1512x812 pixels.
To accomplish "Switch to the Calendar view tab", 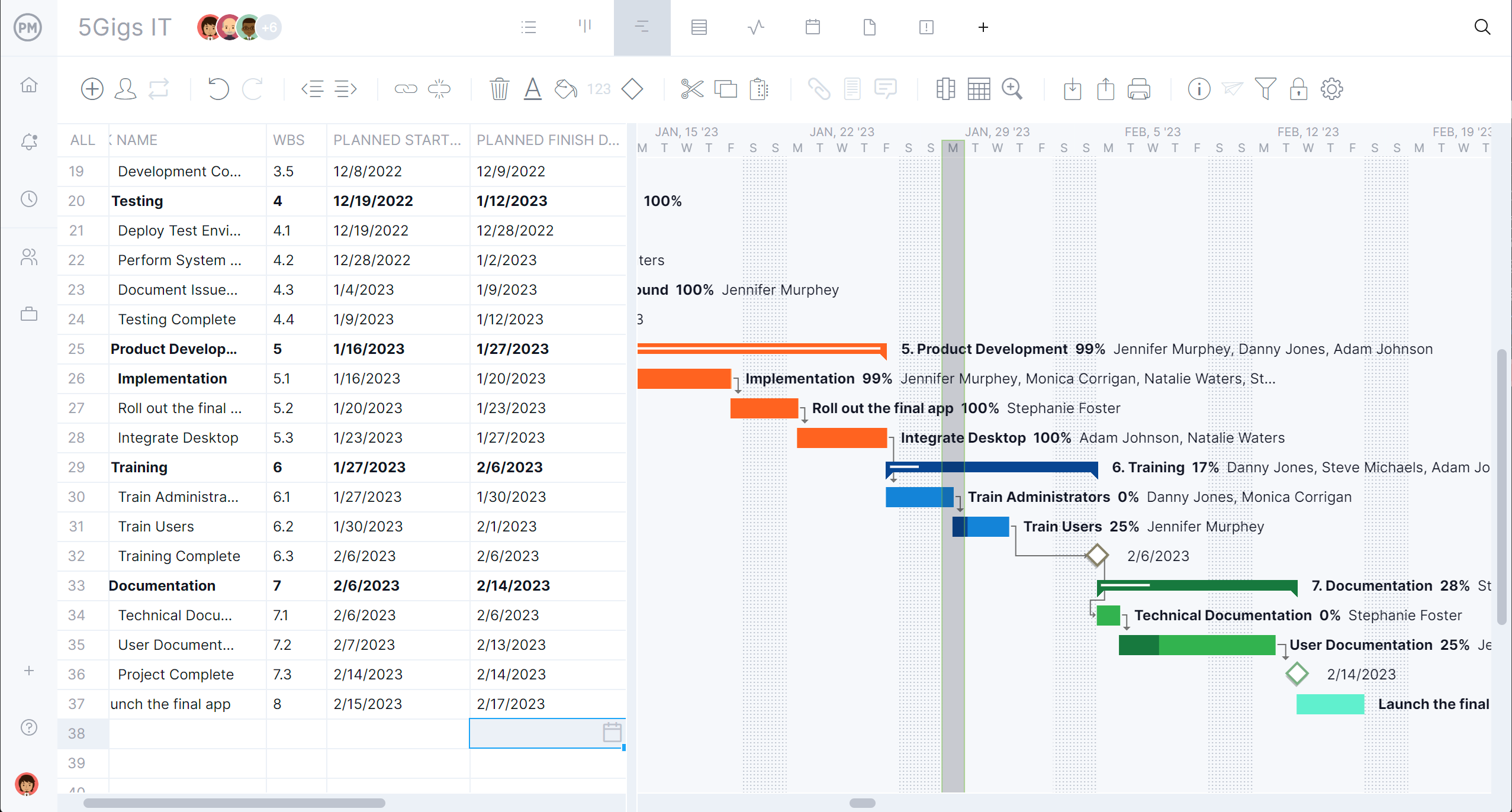I will click(x=812, y=27).
